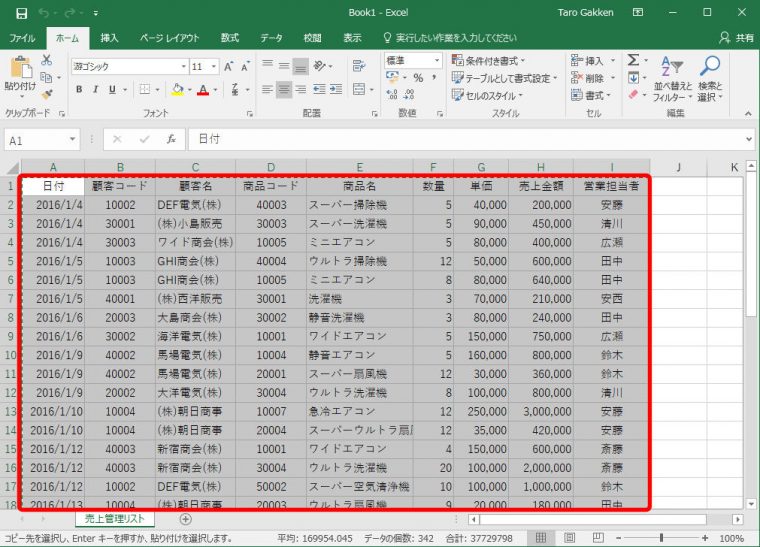
Task: Click the Clear eraser icon
Action: 633,94
